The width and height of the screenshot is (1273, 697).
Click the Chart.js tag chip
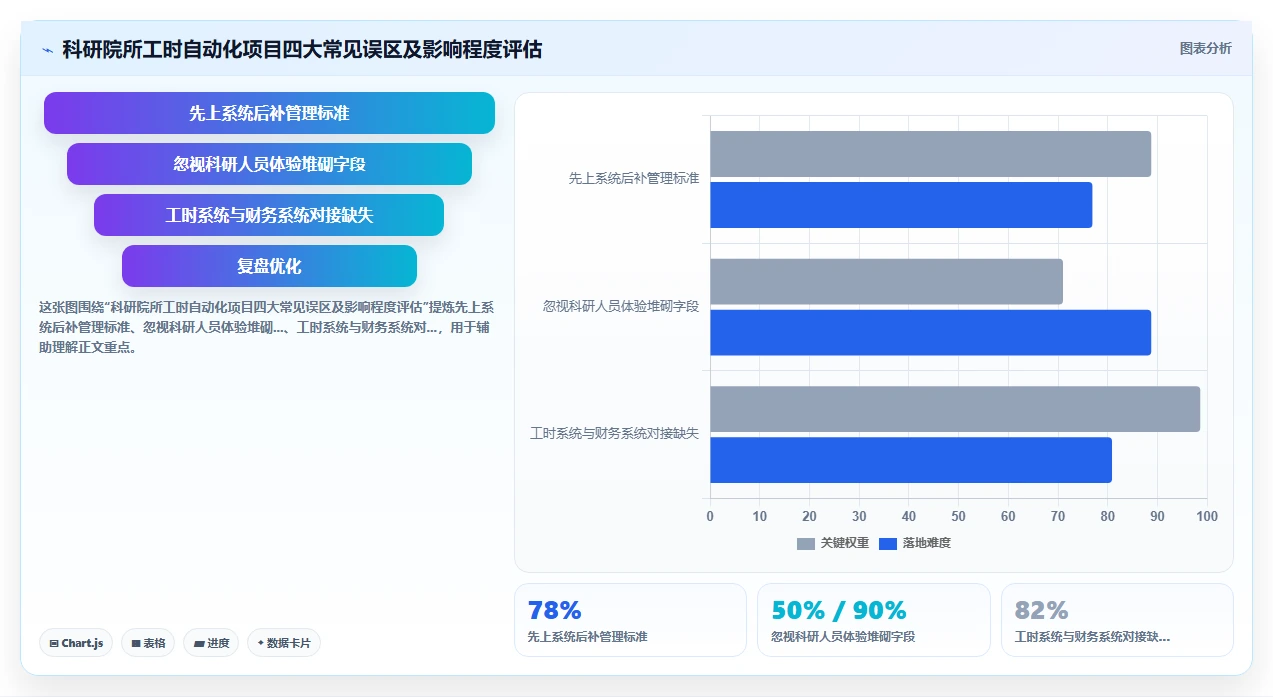coord(76,643)
